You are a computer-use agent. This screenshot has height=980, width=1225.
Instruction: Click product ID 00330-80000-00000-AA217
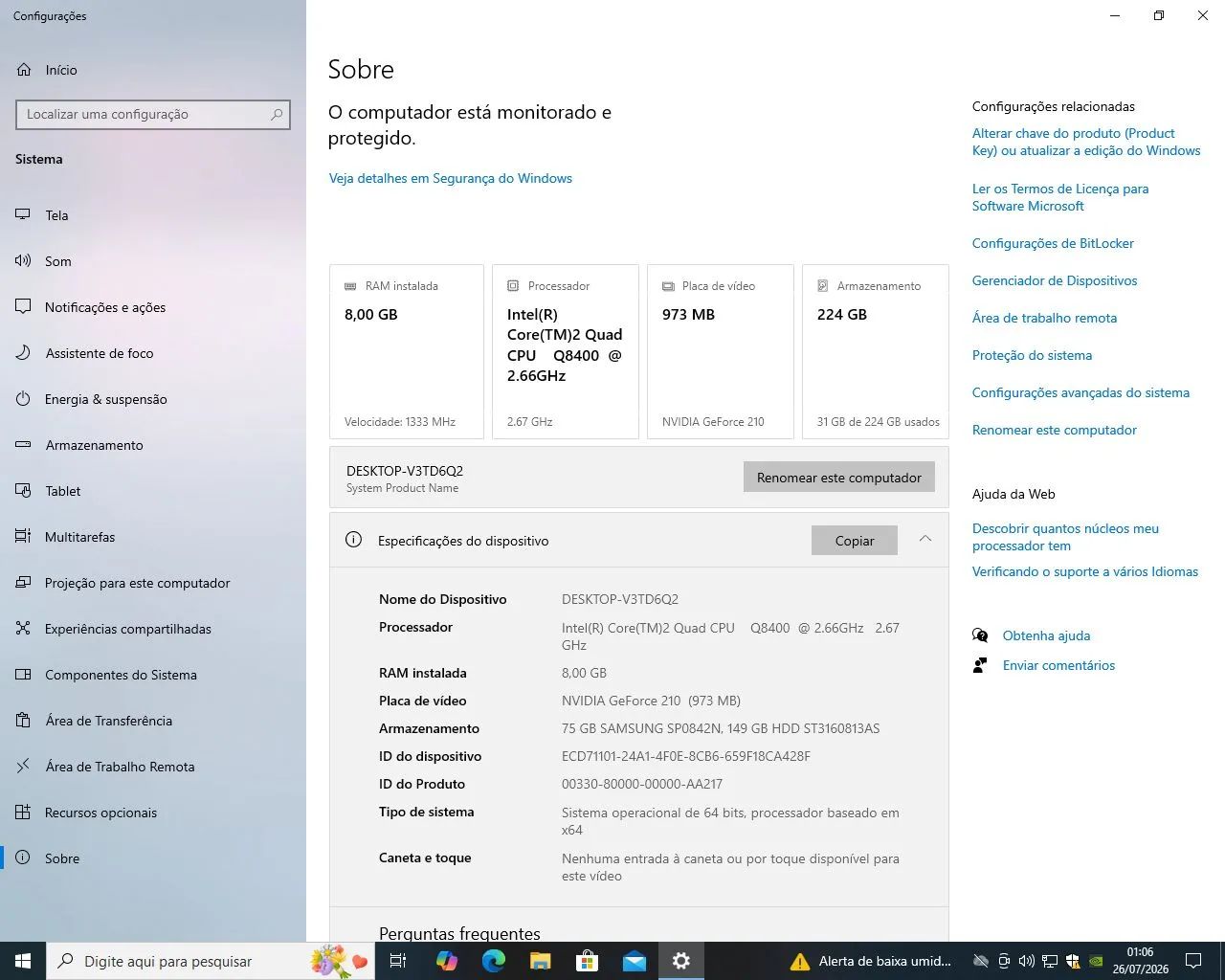(642, 784)
